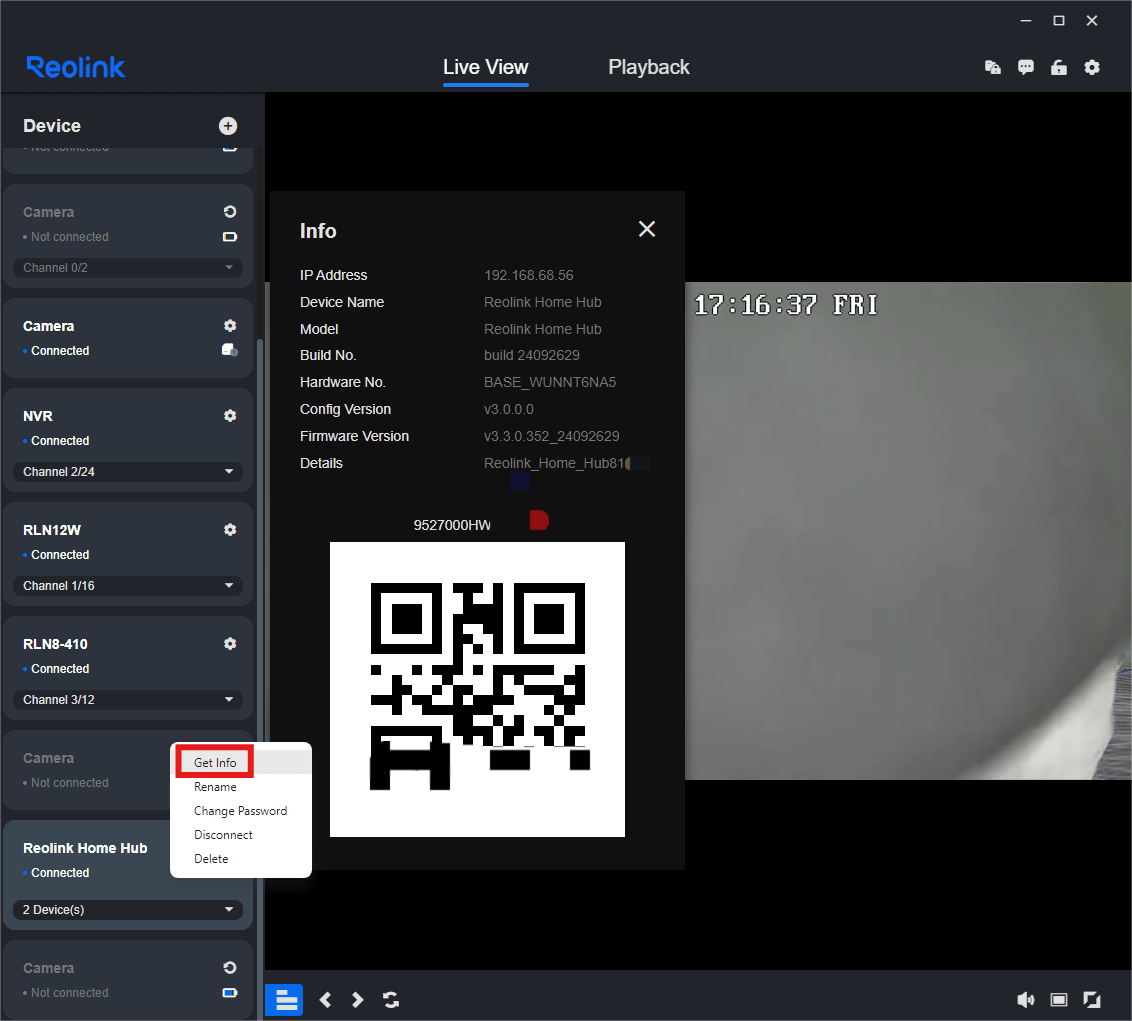Image resolution: width=1132 pixels, height=1021 pixels.
Task: Click battery icon on the bottom Camera card
Action: (x=230, y=993)
